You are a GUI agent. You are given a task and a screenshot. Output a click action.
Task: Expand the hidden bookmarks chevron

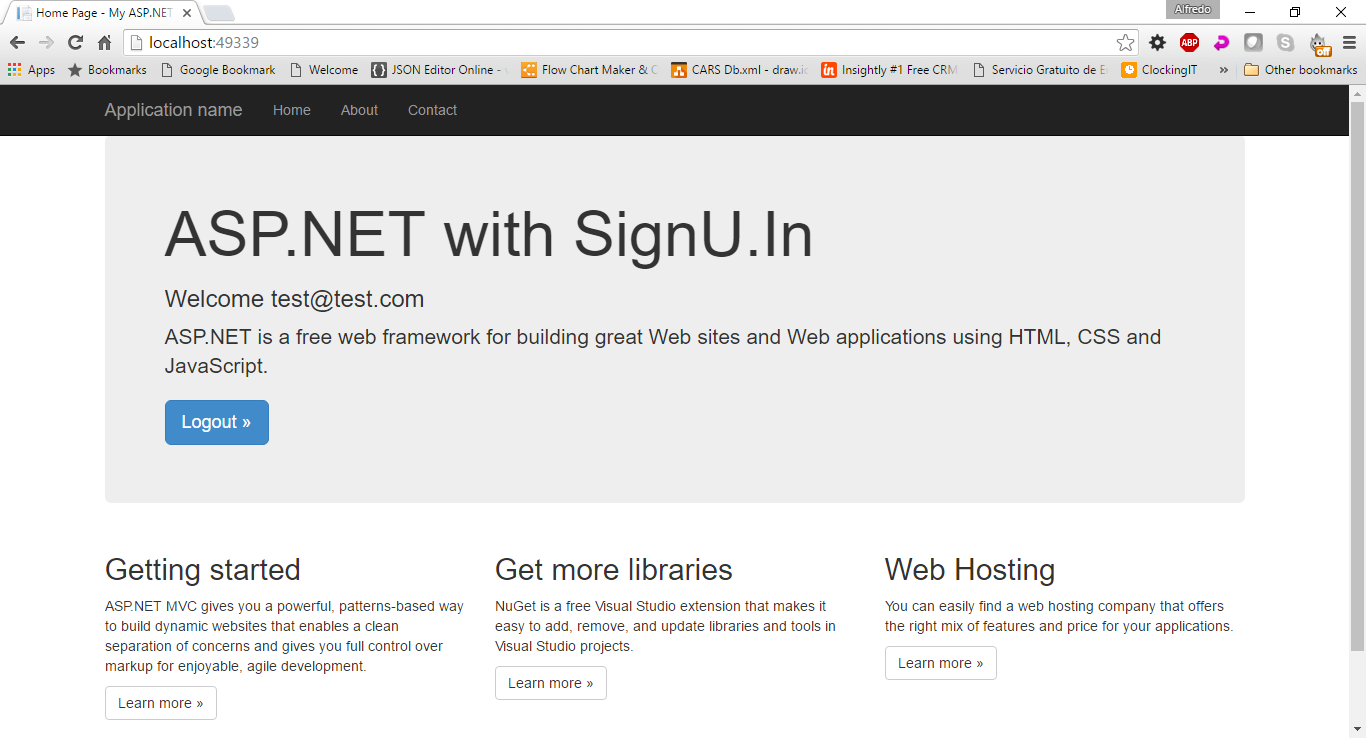coord(1223,70)
